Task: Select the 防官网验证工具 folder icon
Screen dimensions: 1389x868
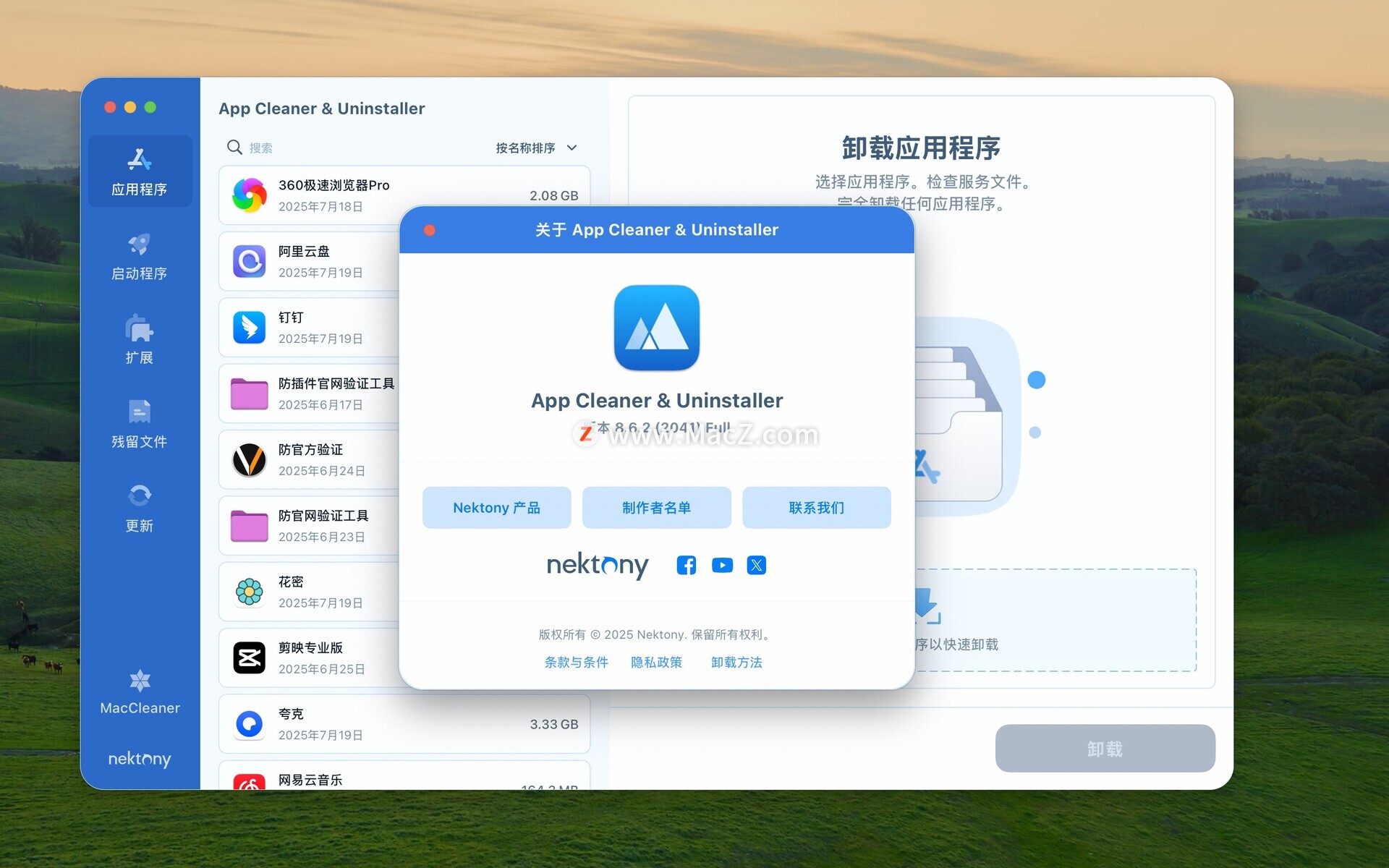Action: [250, 525]
